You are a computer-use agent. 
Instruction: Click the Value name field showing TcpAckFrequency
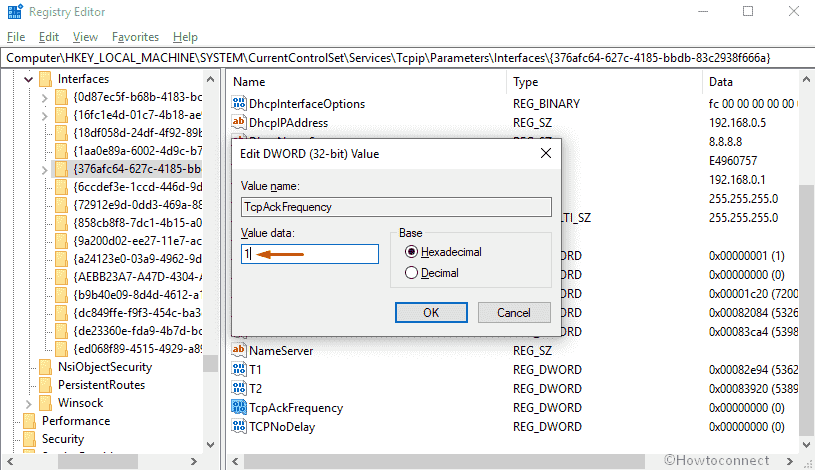pos(396,207)
